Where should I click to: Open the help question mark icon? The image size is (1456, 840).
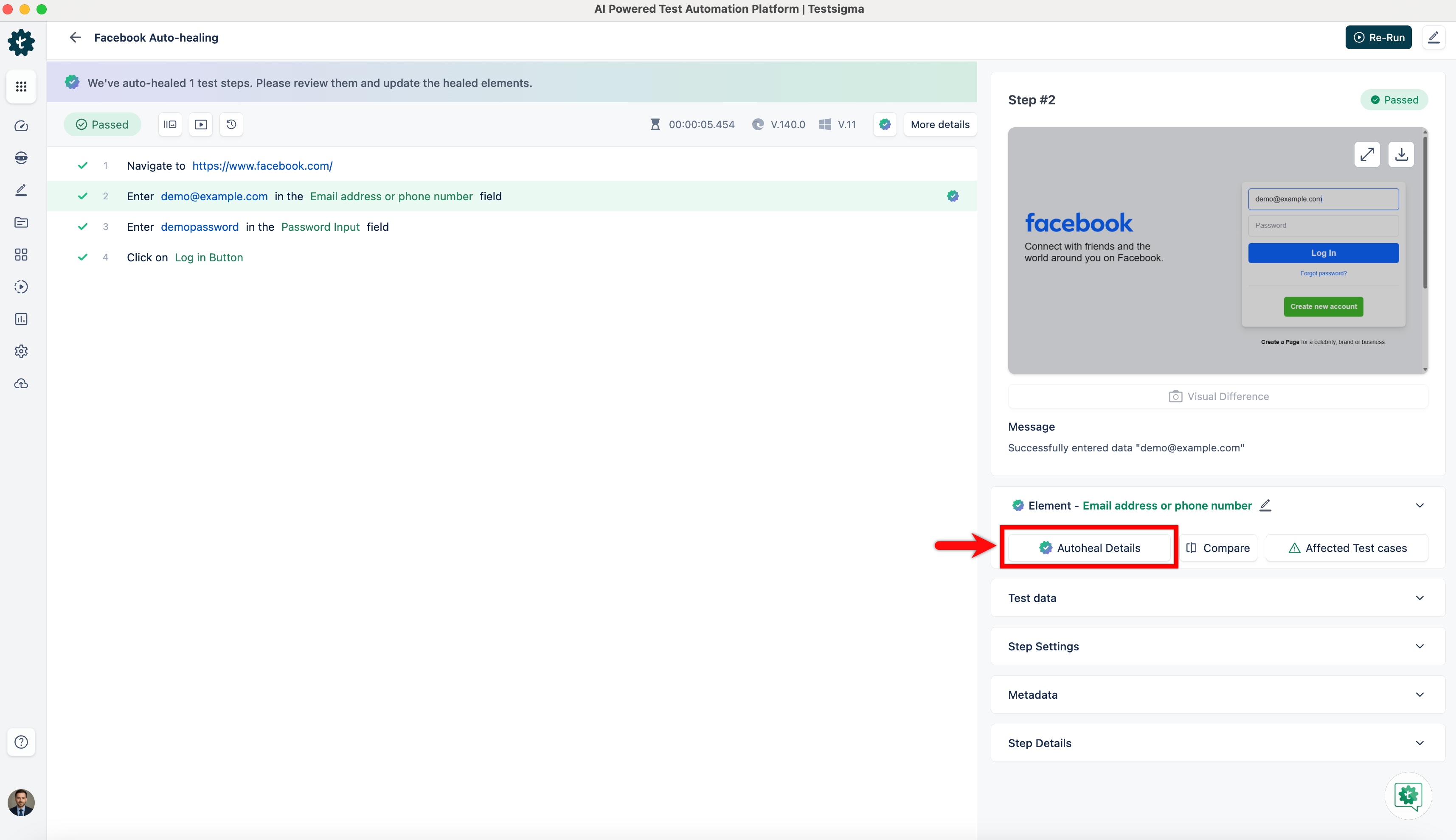click(21, 742)
